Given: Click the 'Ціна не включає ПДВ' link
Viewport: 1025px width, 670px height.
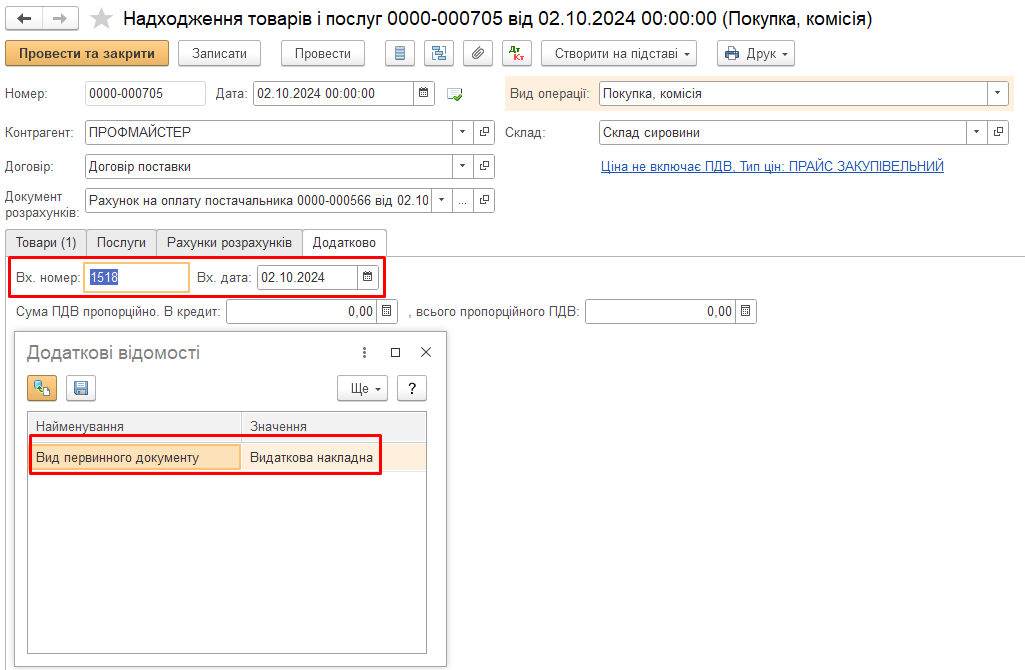Looking at the screenshot, I should (x=772, y=166).
